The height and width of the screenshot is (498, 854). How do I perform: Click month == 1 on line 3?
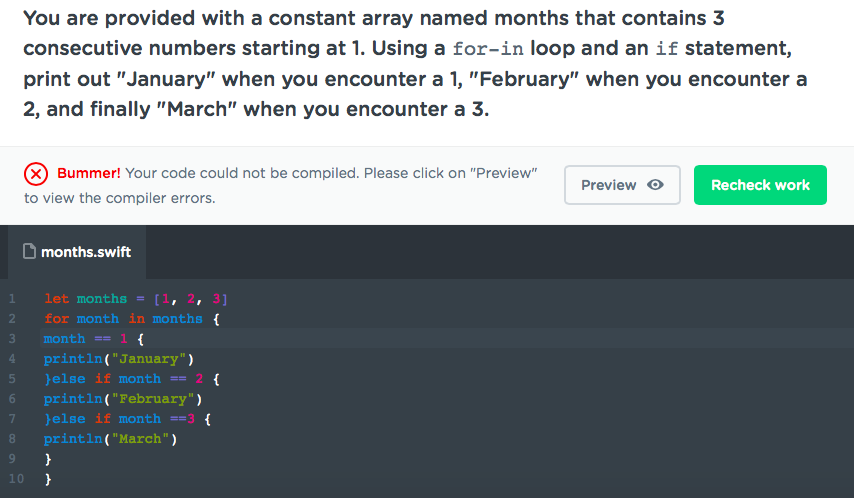86,339
